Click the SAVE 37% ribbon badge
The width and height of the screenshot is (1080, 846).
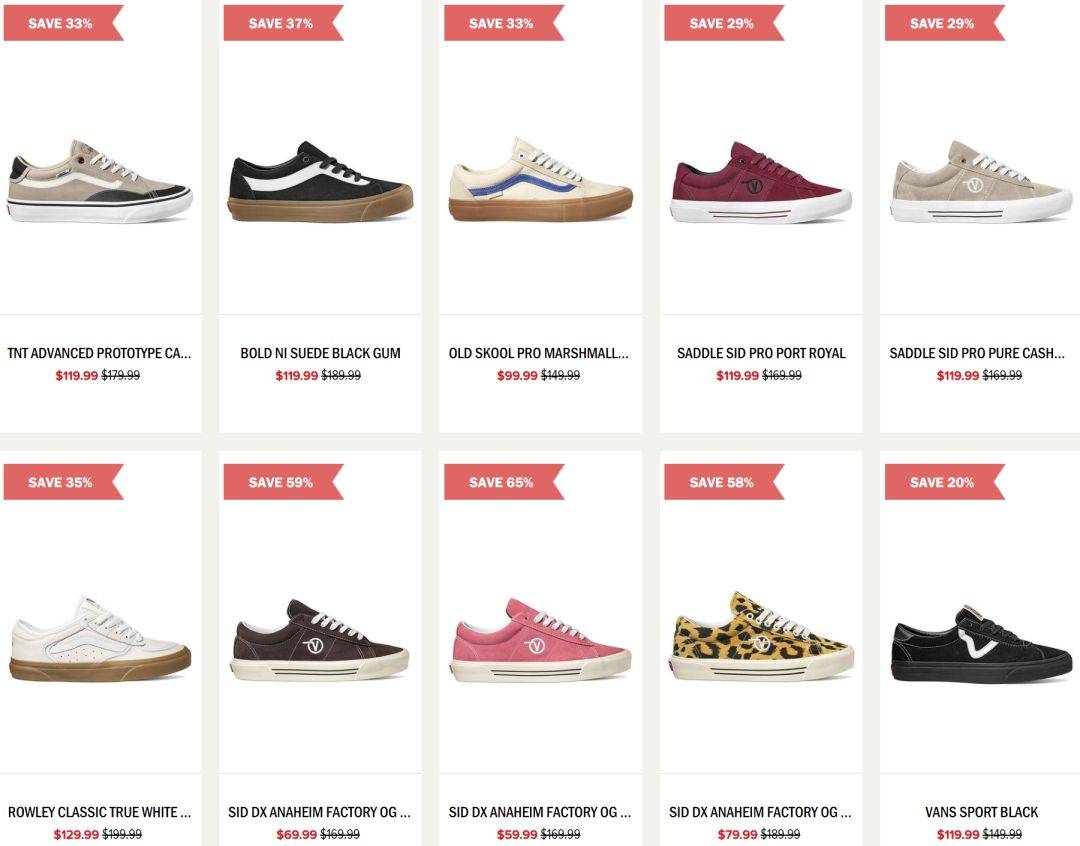[283, 23]
